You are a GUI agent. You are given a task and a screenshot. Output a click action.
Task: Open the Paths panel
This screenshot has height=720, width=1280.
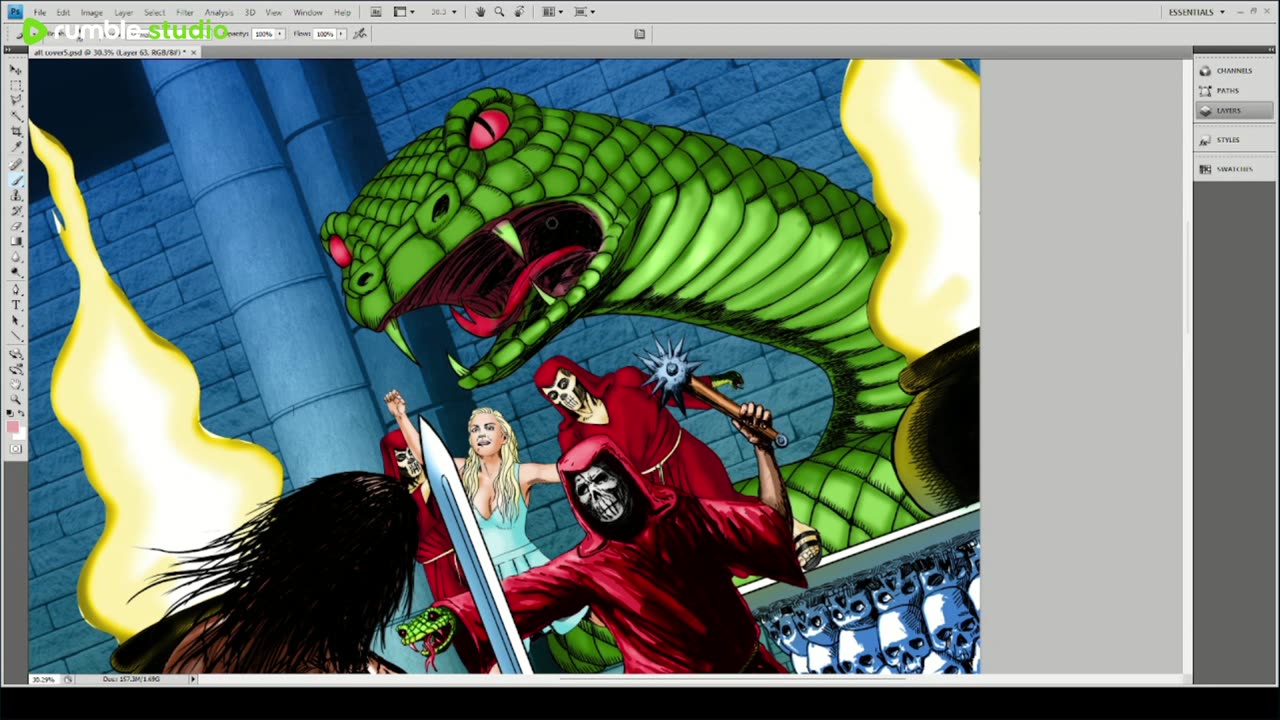point(1234,91)
